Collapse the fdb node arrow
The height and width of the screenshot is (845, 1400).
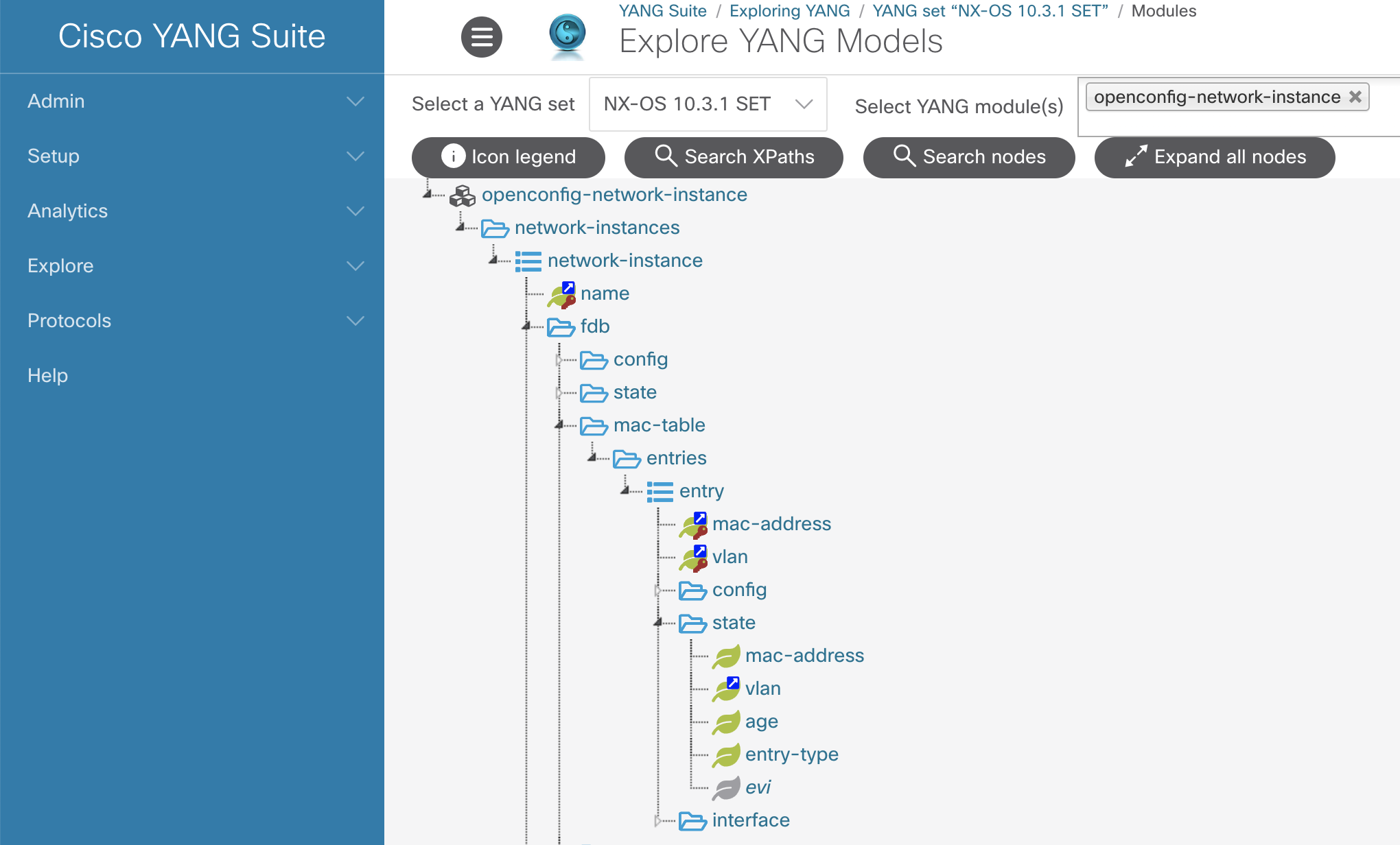pyautogui.click(x=526, y=326)
